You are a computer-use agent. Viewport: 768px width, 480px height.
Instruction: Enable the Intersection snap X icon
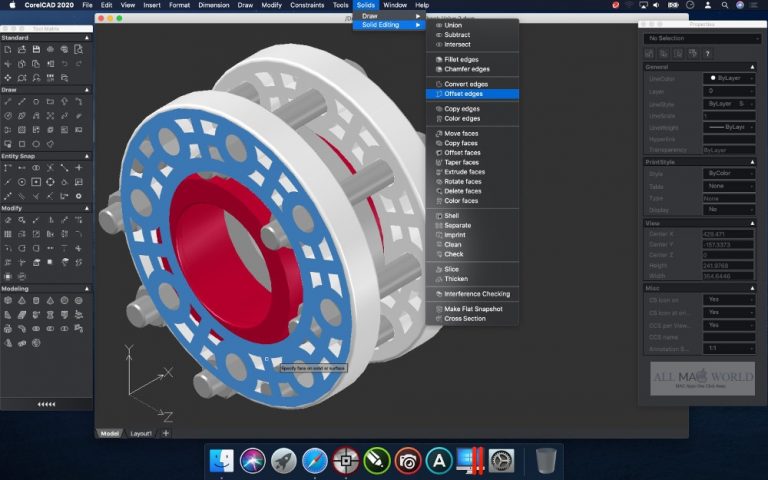click(x=50, y=168)
